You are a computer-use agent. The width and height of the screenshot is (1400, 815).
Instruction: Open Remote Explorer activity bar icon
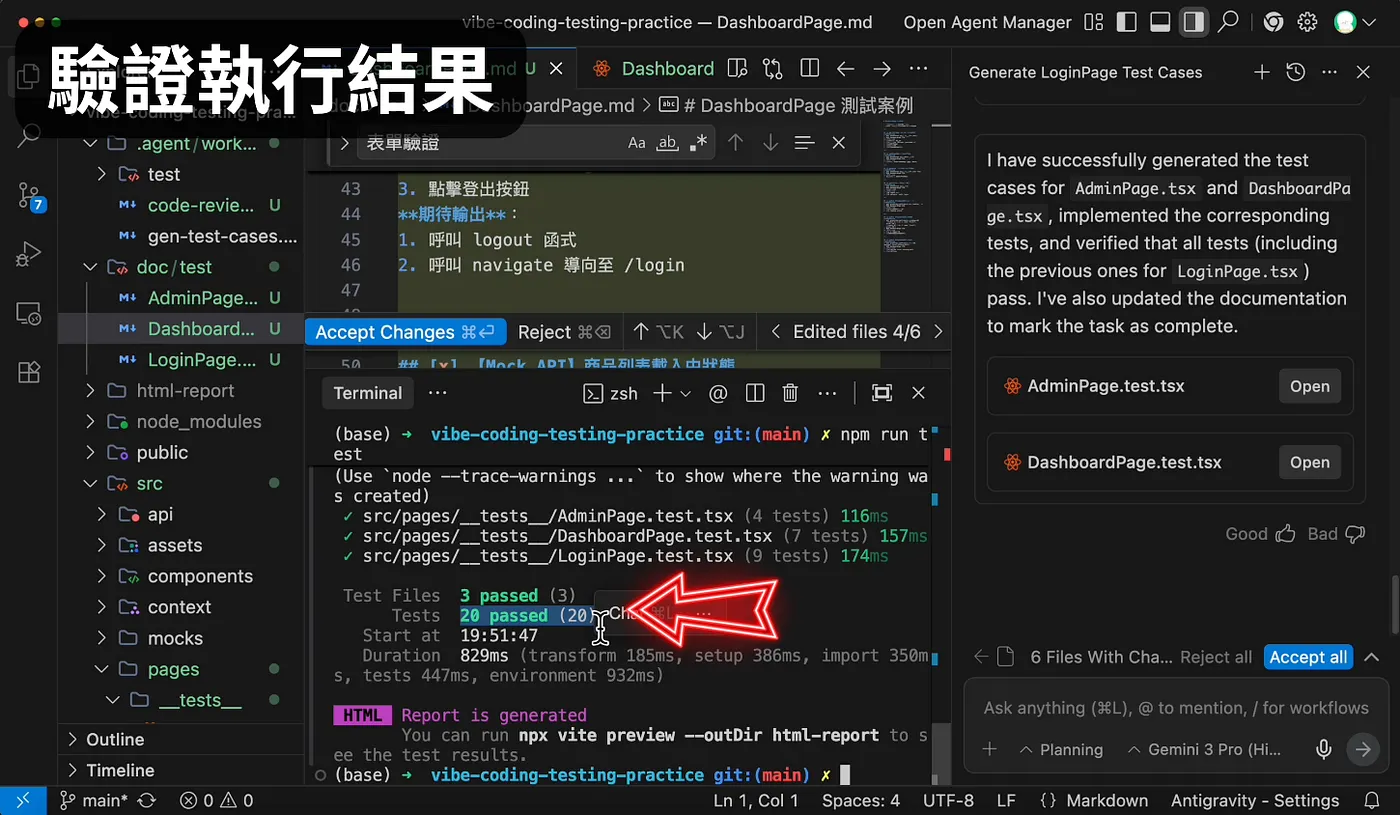pyautogui.click(x=28, y=313)
